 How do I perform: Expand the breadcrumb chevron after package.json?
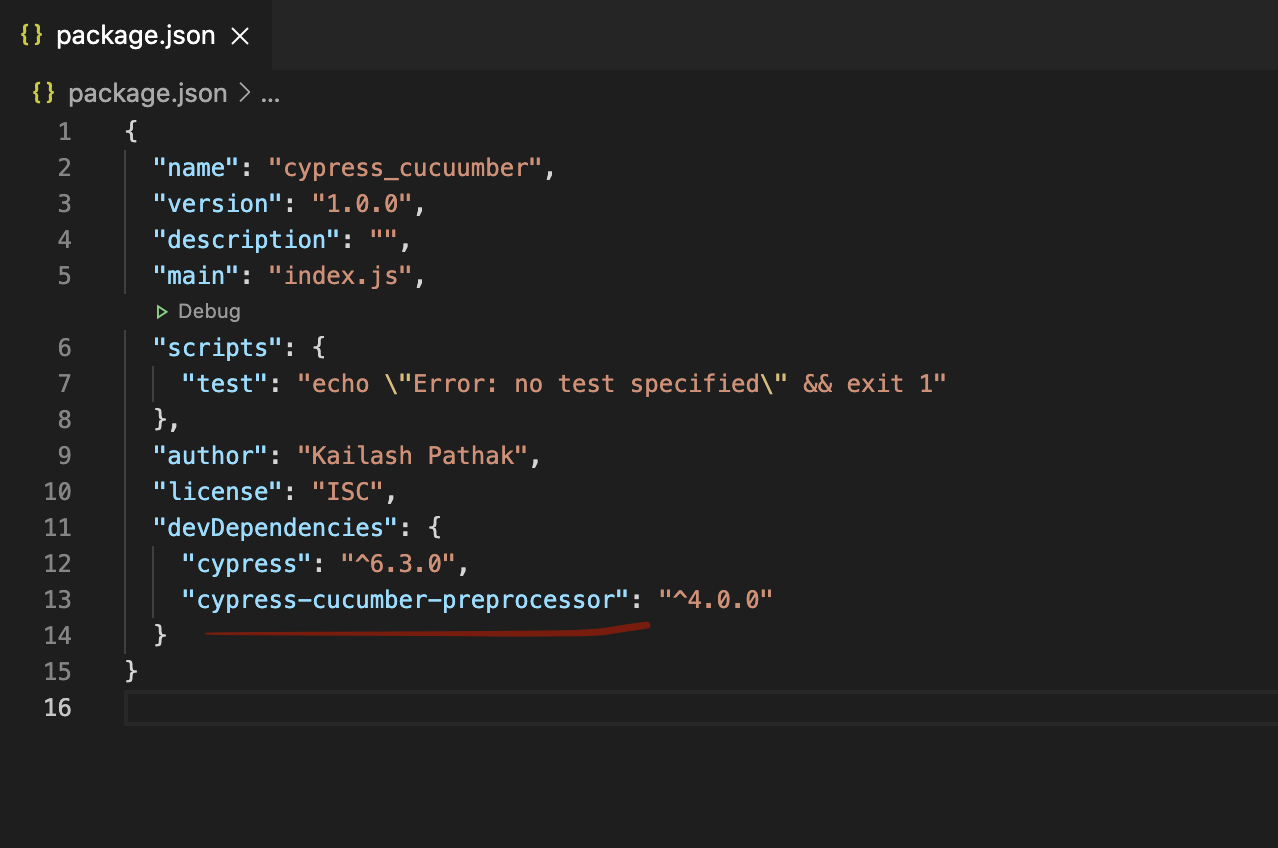245,94
